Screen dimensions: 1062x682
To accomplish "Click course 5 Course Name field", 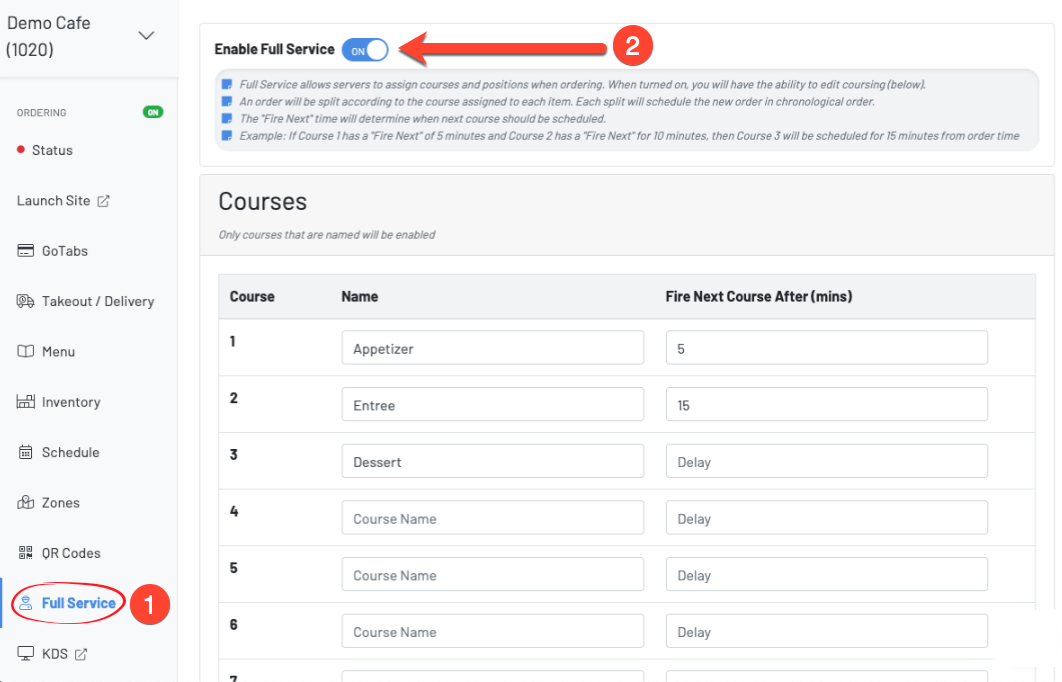I will [492, 574].
